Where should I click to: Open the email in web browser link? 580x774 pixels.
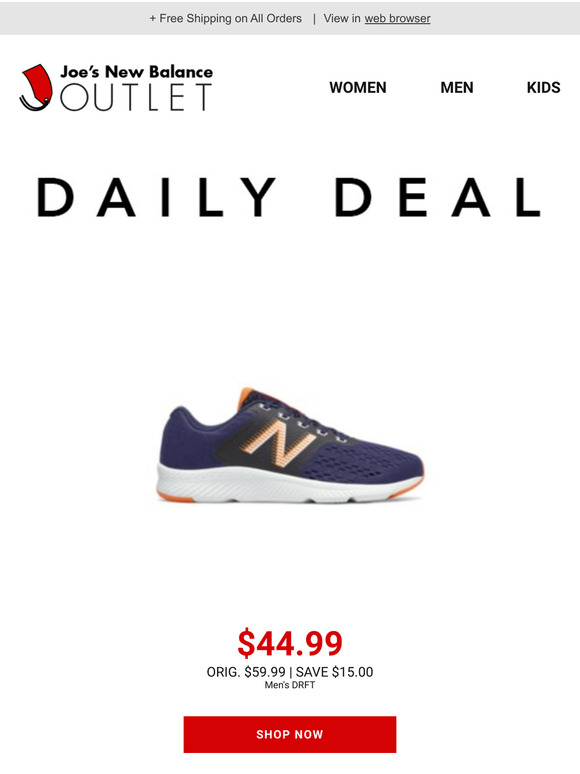point(397,19)
